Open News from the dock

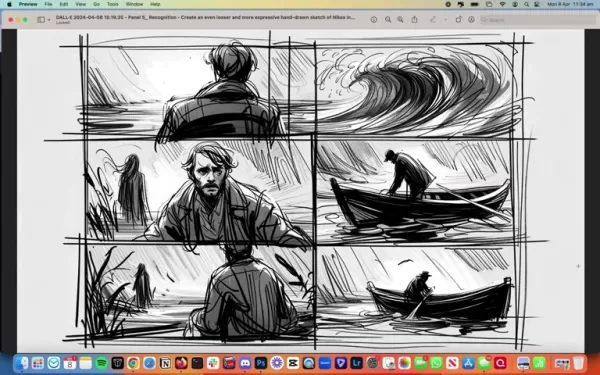point(452,363)
